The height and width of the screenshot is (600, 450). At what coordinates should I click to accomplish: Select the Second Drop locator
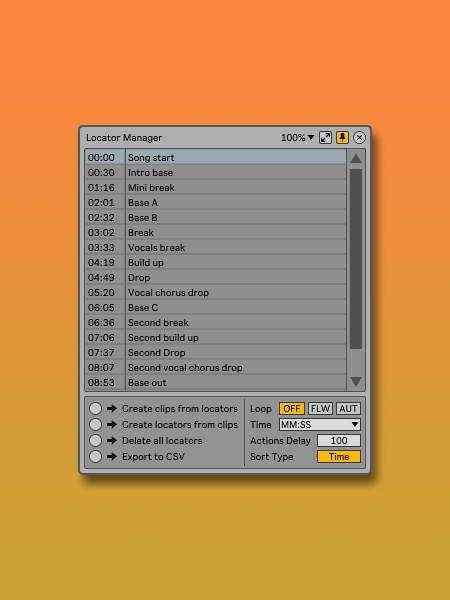(x=236, y=352)
